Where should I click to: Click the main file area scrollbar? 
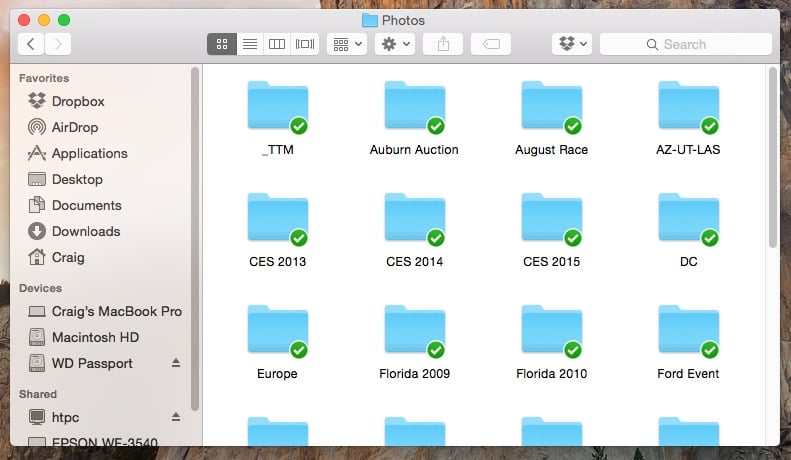pyautogui.click(x=773, y=157)
